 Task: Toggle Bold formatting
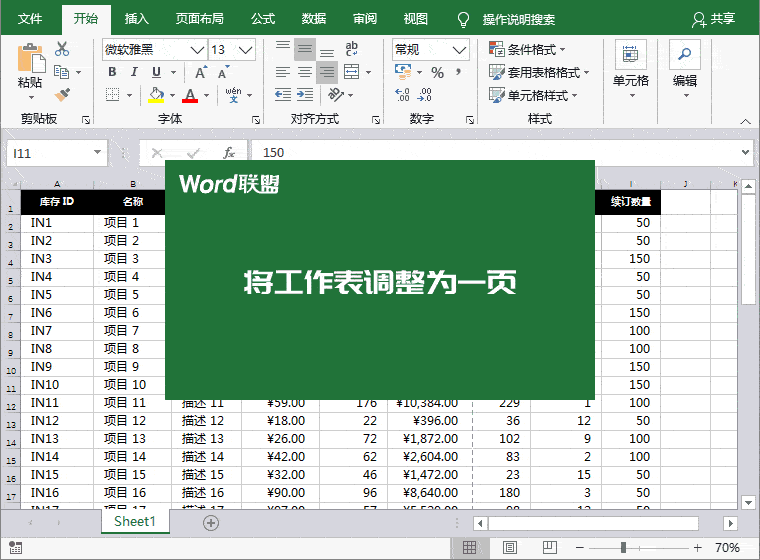112,72
